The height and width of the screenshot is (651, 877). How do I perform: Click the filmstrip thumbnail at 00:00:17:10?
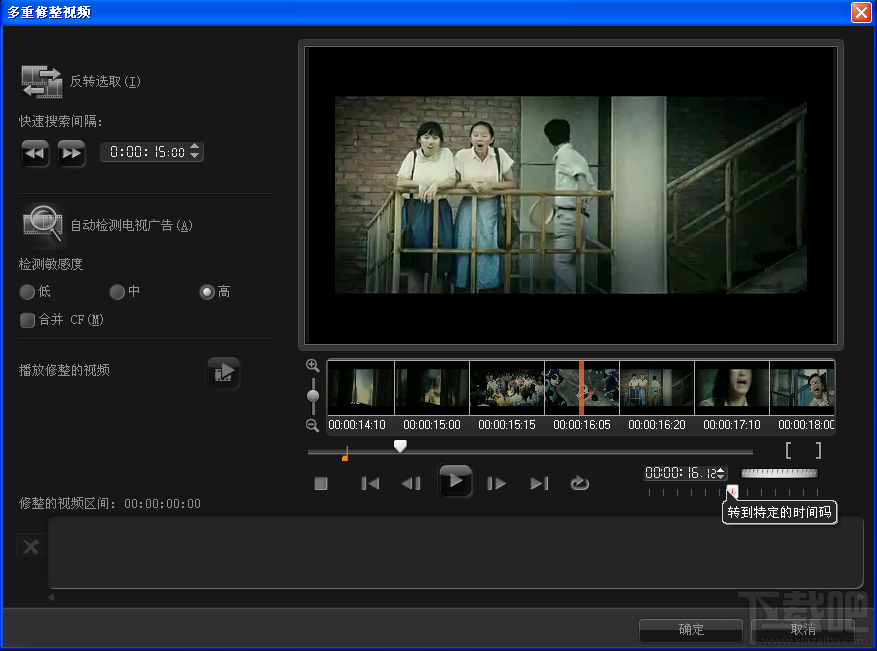731,388
